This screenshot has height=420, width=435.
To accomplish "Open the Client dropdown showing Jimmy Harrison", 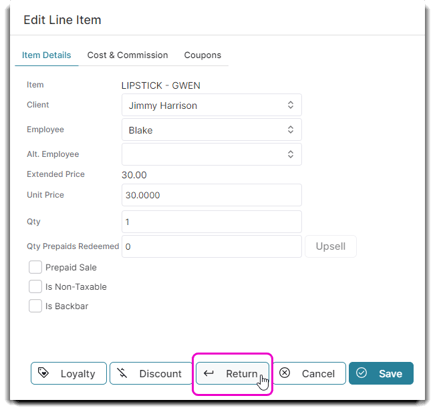I will (212, 105).
